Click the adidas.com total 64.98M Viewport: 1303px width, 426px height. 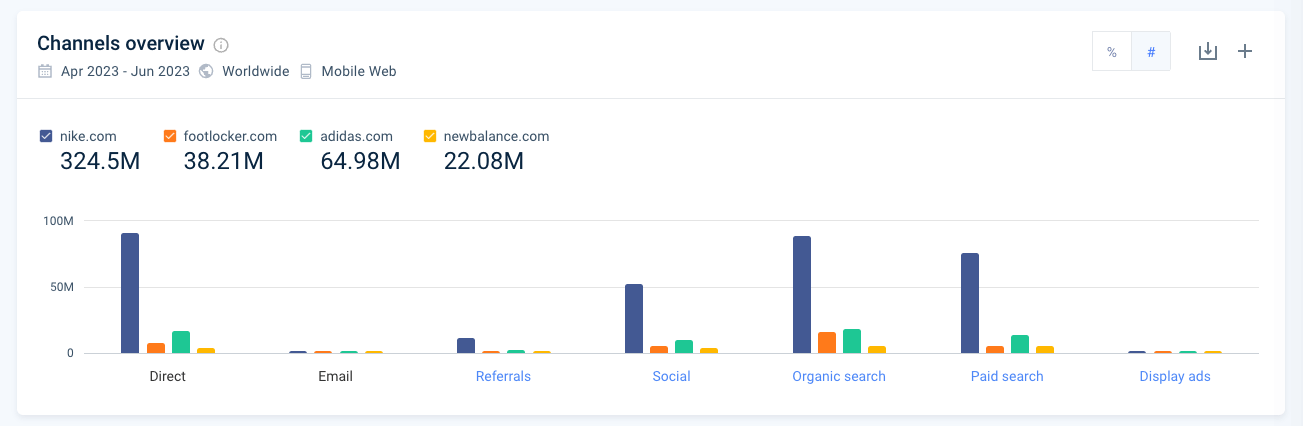point(360,160)
